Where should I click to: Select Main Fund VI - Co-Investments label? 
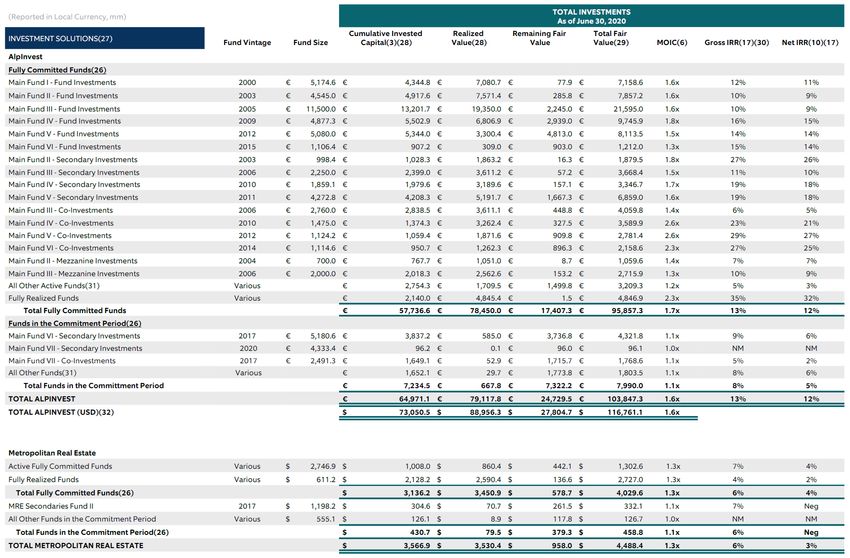point(61,248)
